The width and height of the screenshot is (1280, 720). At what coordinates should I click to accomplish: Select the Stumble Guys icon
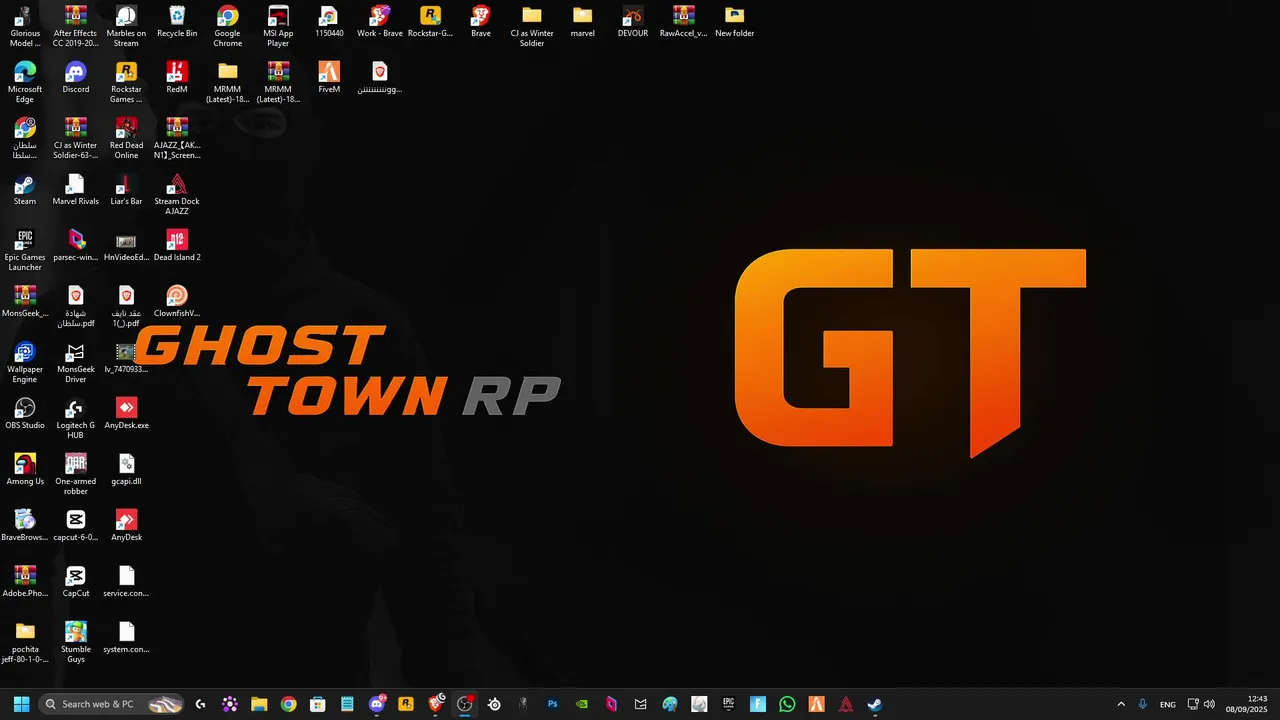pyautogui.click(x=75, y=642)
